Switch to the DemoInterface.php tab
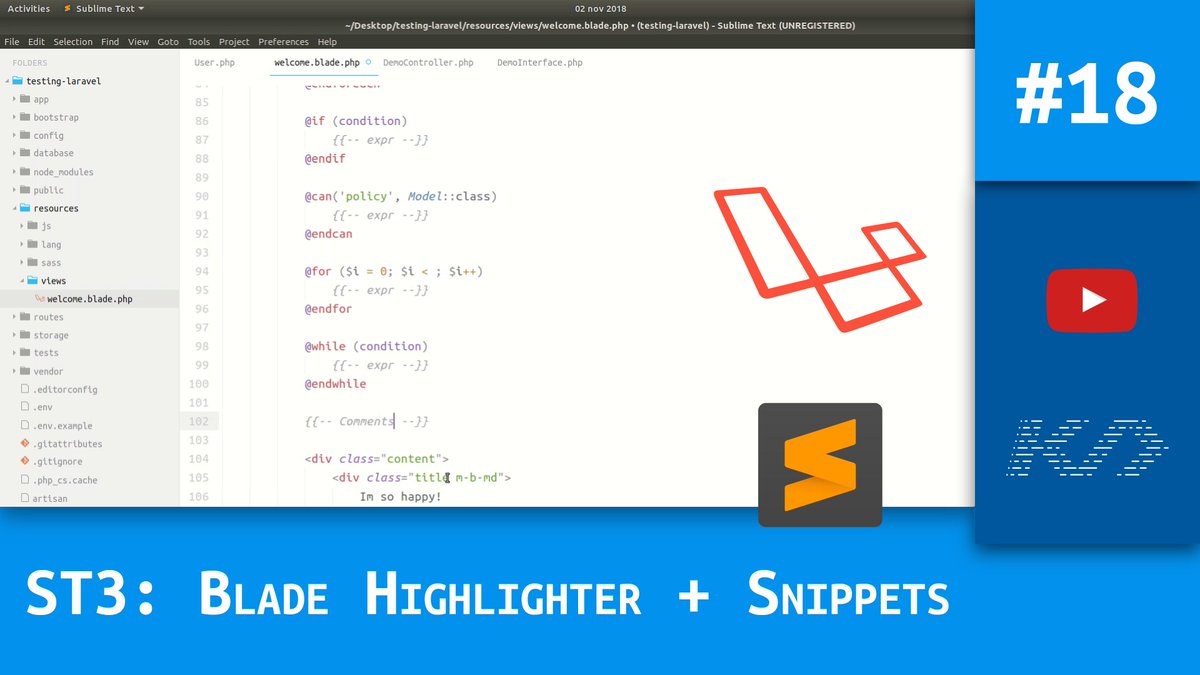Image resolution: width=1200 pixels, height=675 pixels. (x=540, y=63)
